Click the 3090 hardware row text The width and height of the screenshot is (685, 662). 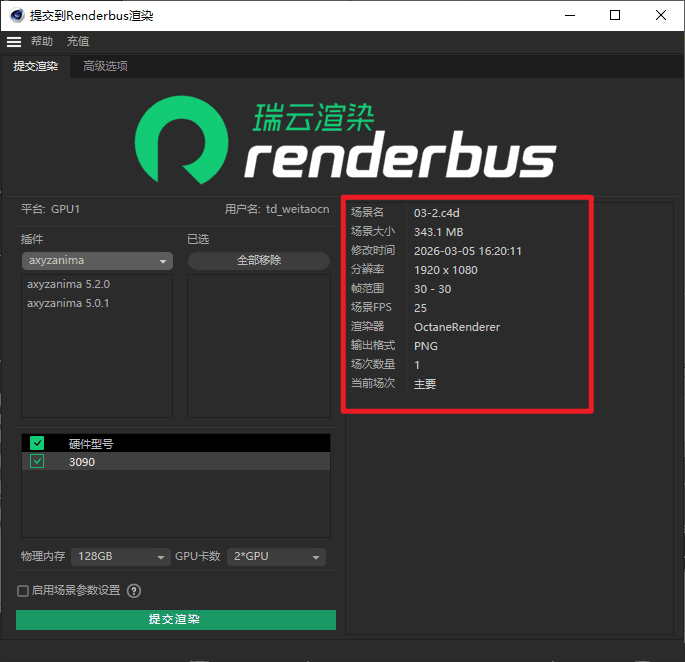click(82, 462)
